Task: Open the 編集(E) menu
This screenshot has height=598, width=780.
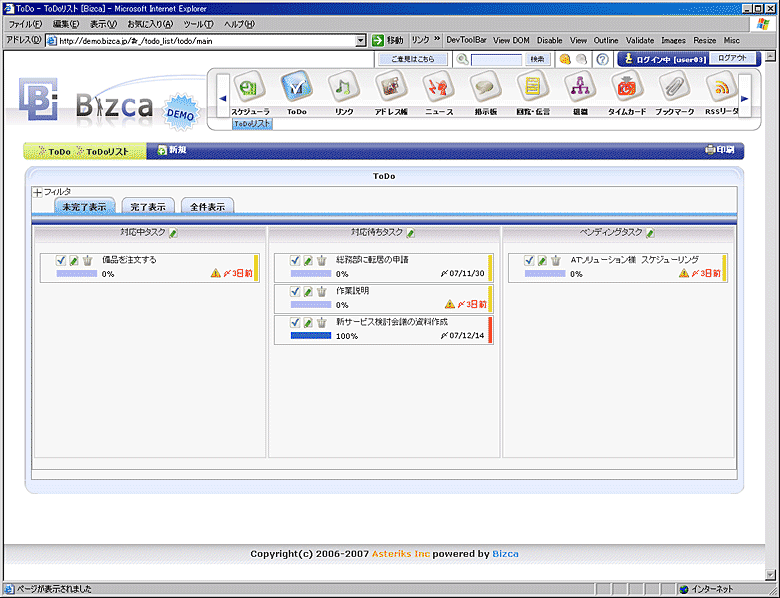Action: (x=66, y=24)
